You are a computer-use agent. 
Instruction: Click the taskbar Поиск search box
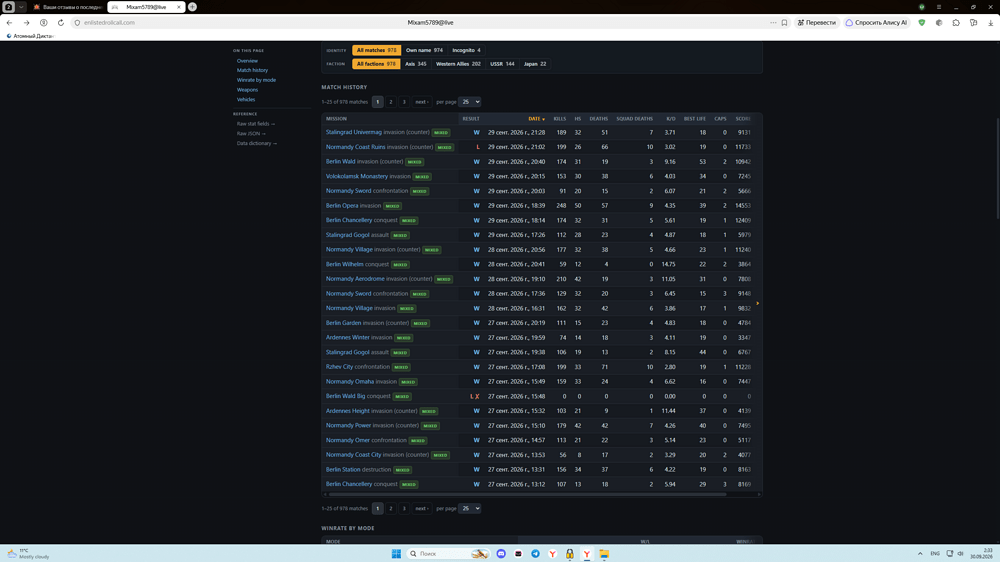[448, 554]
